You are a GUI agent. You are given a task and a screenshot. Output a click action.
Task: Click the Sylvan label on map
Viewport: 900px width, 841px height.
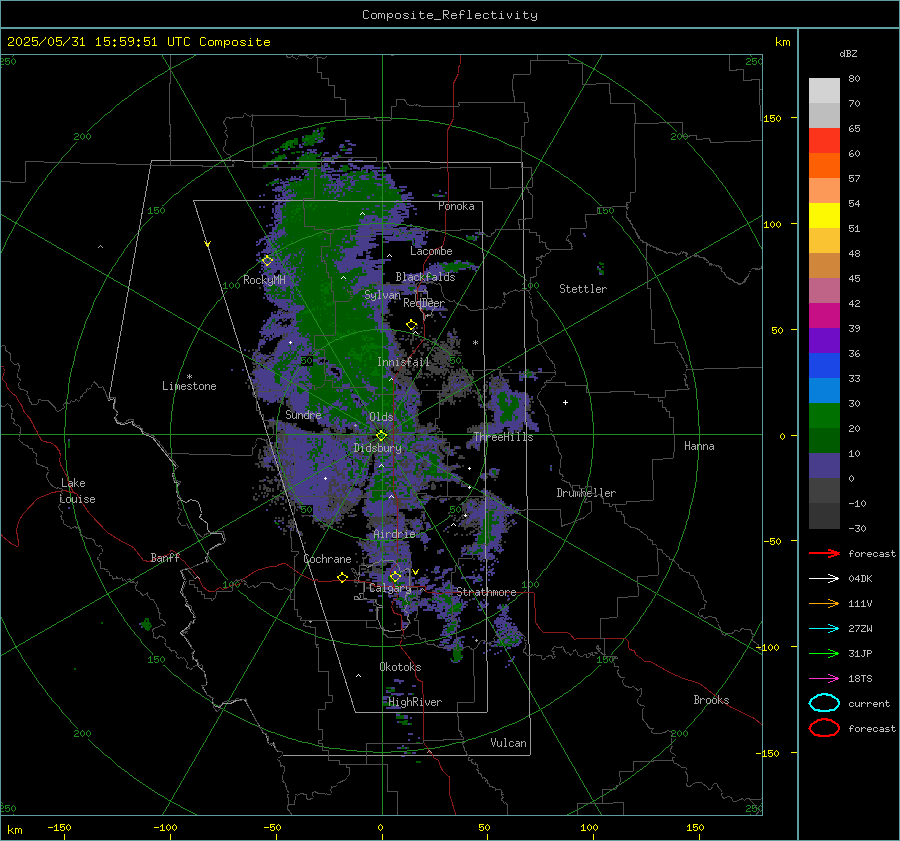[382, 295]
